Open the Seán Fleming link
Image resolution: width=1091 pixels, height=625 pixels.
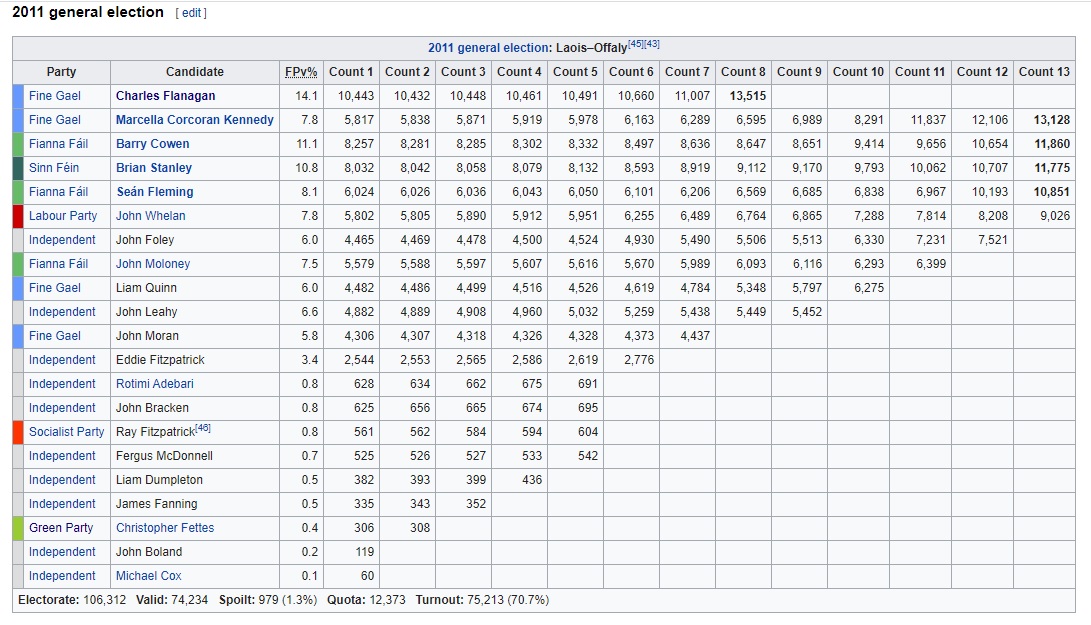point(154,192)
